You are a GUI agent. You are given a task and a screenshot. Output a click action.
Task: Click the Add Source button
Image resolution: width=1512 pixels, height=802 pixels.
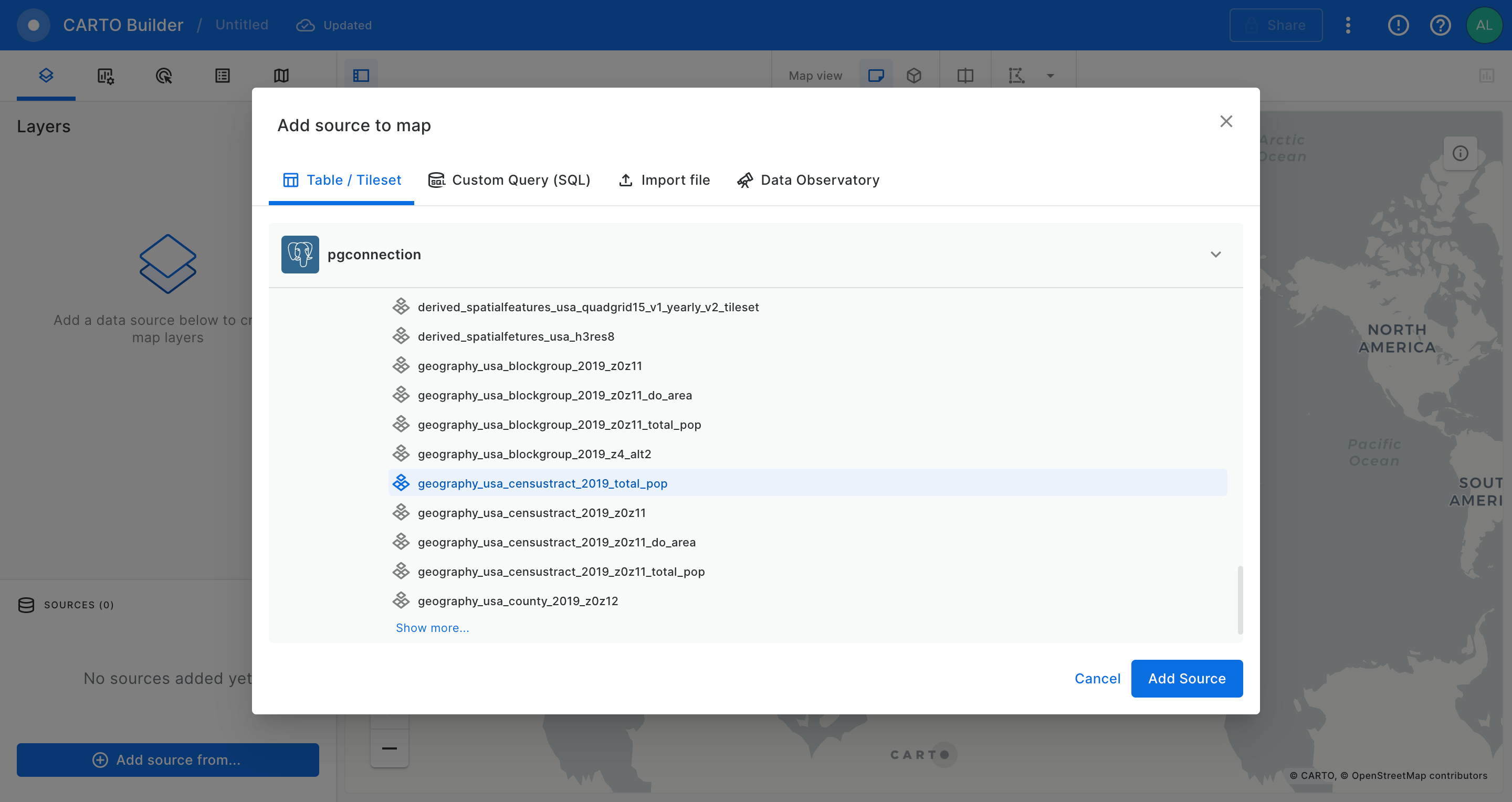(x=1186, y=678)
